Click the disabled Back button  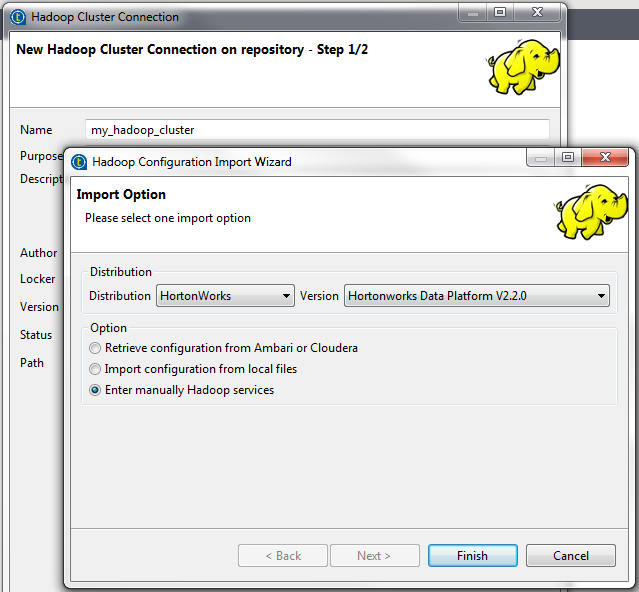[x=283, y=556]
